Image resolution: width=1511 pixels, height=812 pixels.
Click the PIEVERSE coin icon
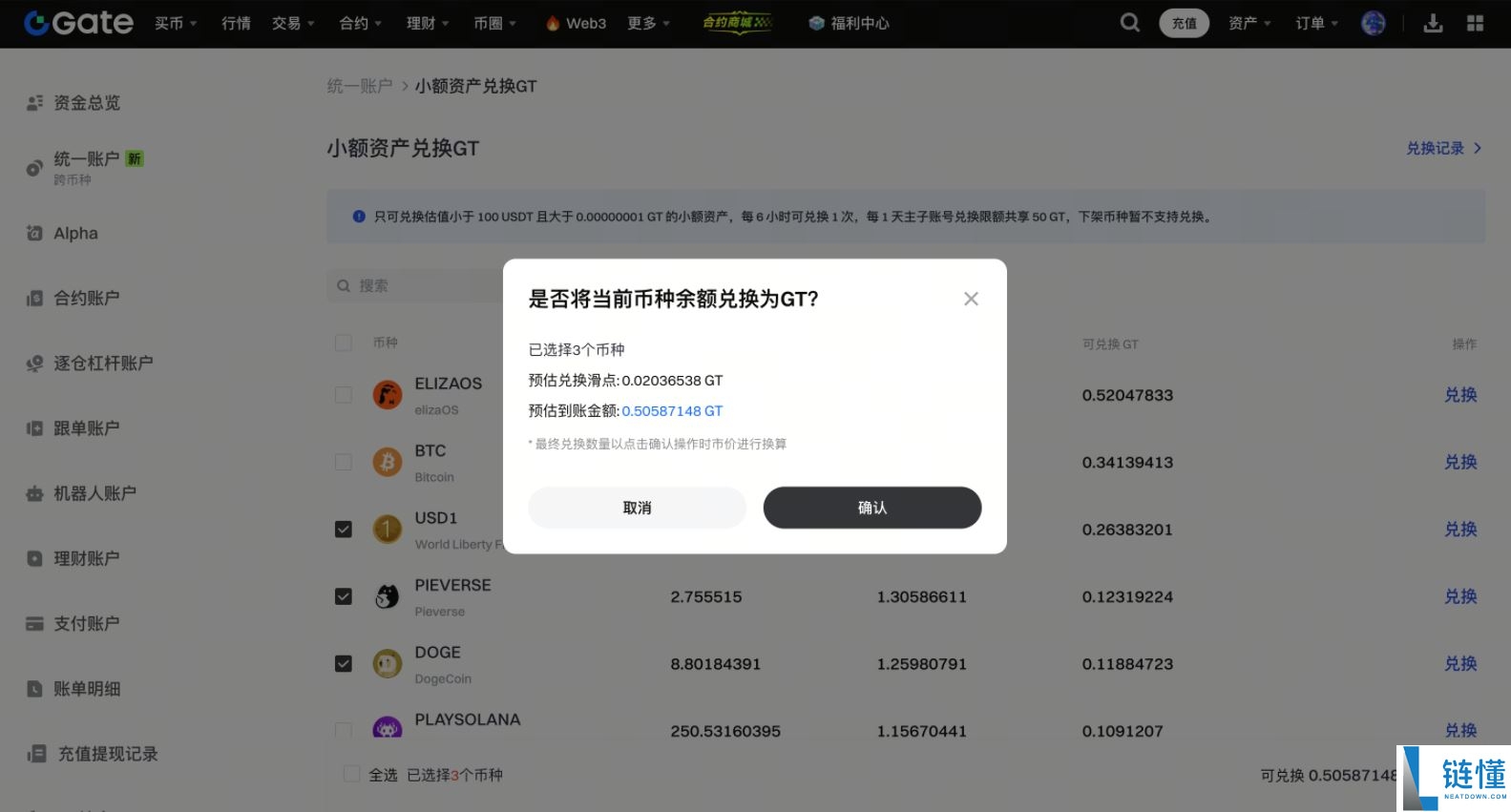tap(388, 596)
